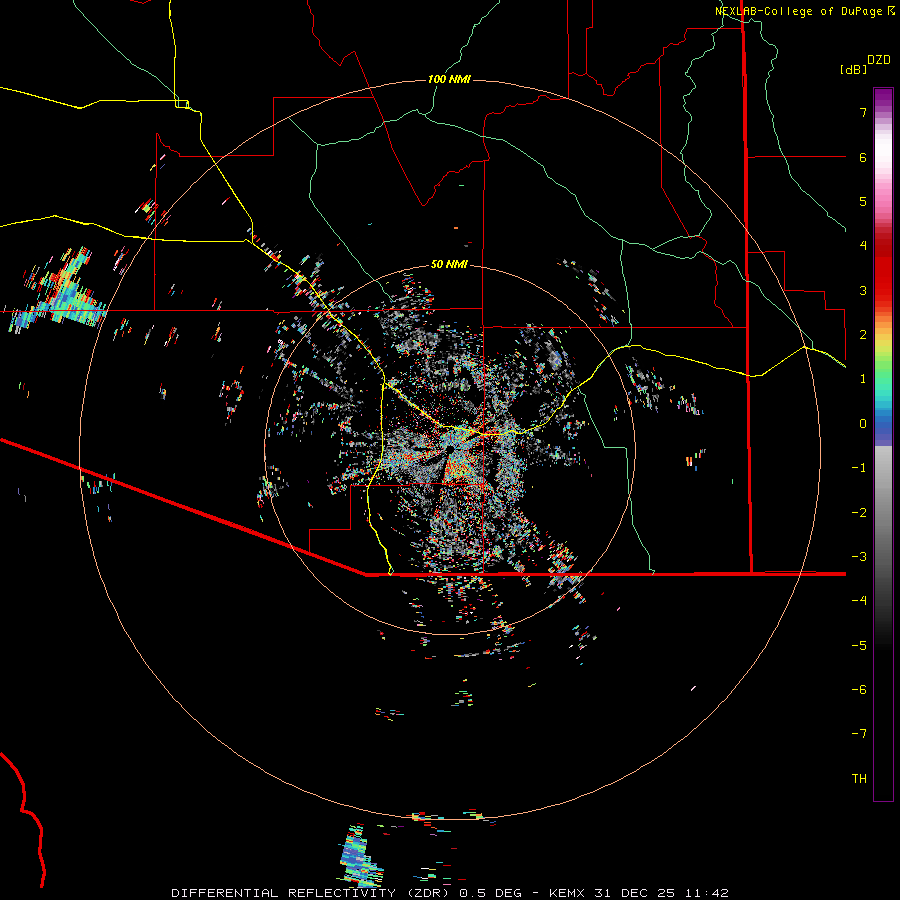Click the 3 value on color scale
The image size is (900, 900).
tap(863, 290)
